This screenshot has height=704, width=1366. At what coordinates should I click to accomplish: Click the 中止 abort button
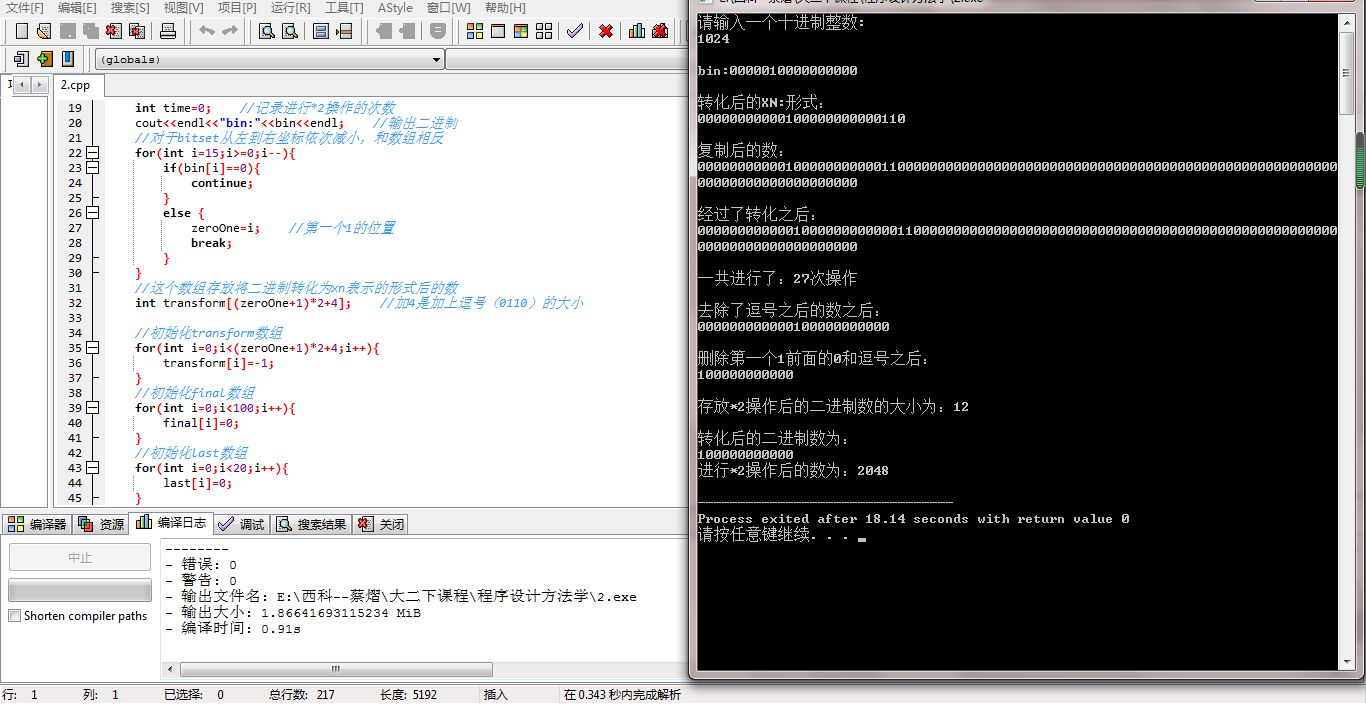80,558
